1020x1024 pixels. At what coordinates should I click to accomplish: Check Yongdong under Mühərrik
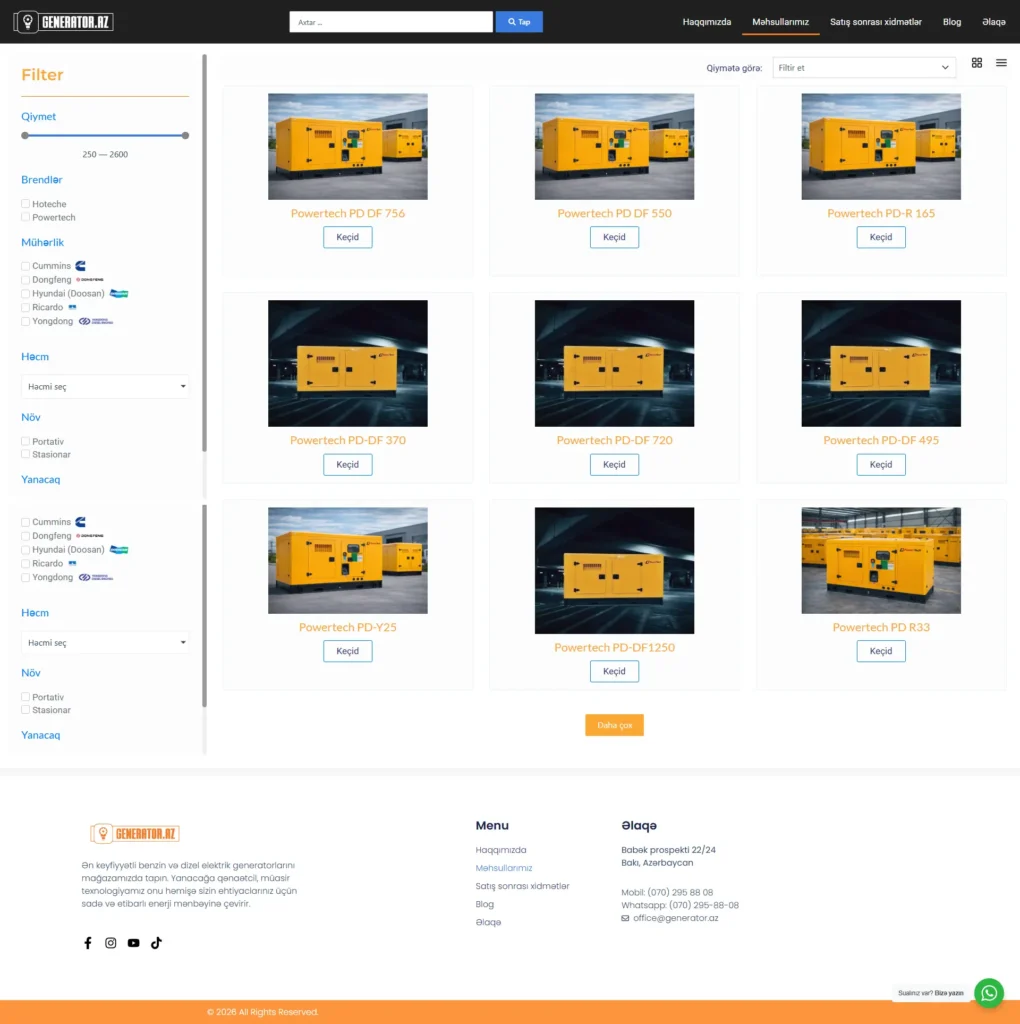[x=25, y=321]
